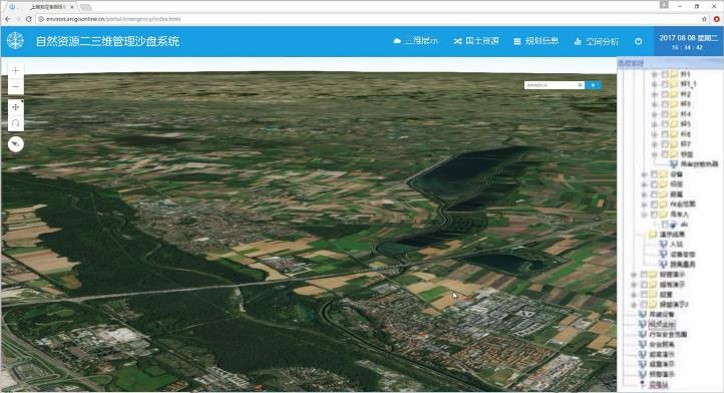Open the 规划信息 menu
The height and width of the screenshot is (393, 724).
(x=536, y=41)
